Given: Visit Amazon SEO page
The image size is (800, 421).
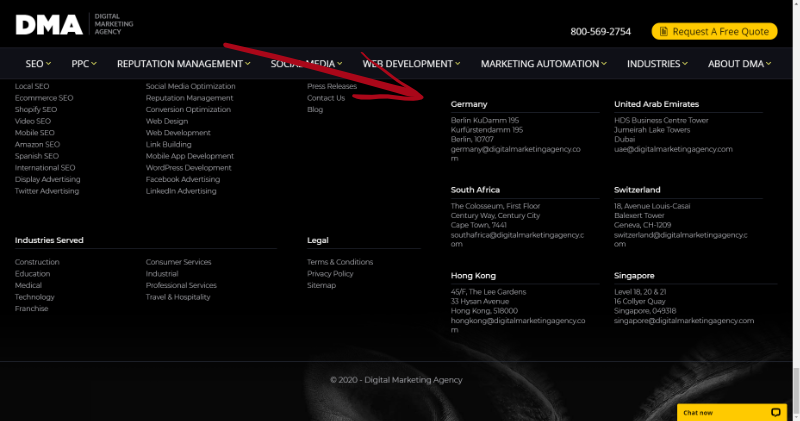Looking at the screenshot, I should point(37,144).
